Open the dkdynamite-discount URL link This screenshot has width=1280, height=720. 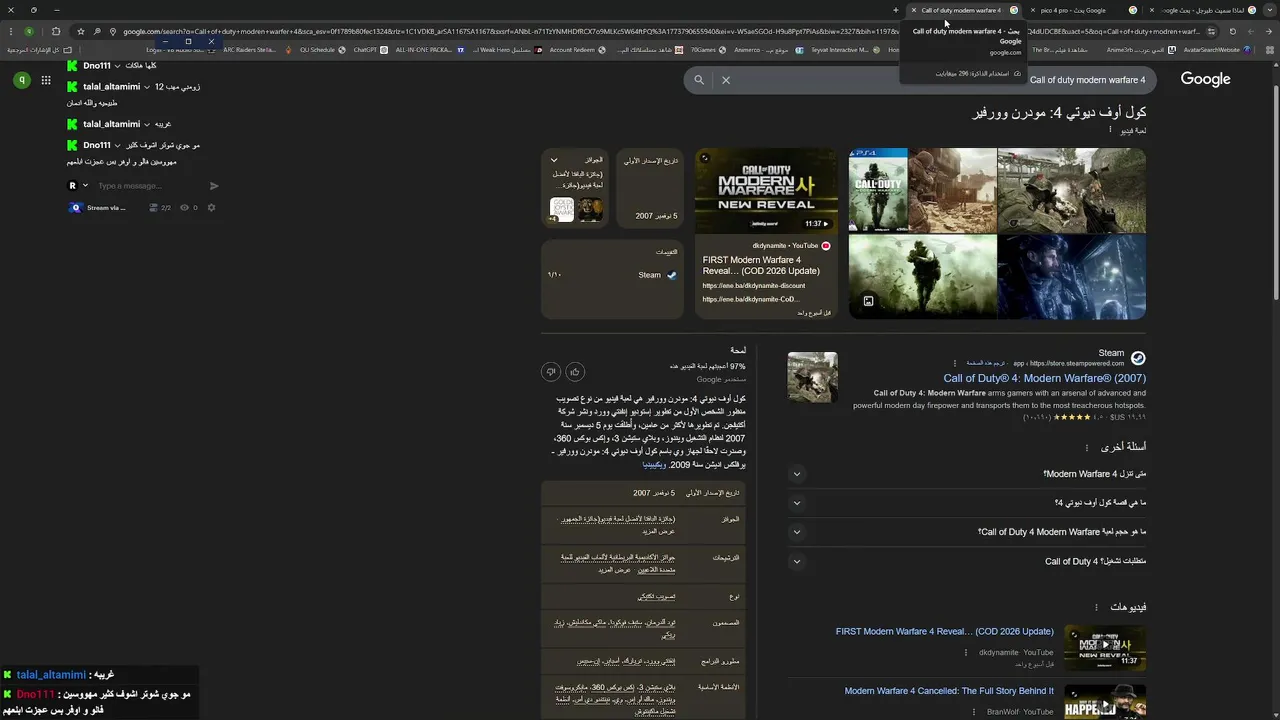click(x=754, y=286)
